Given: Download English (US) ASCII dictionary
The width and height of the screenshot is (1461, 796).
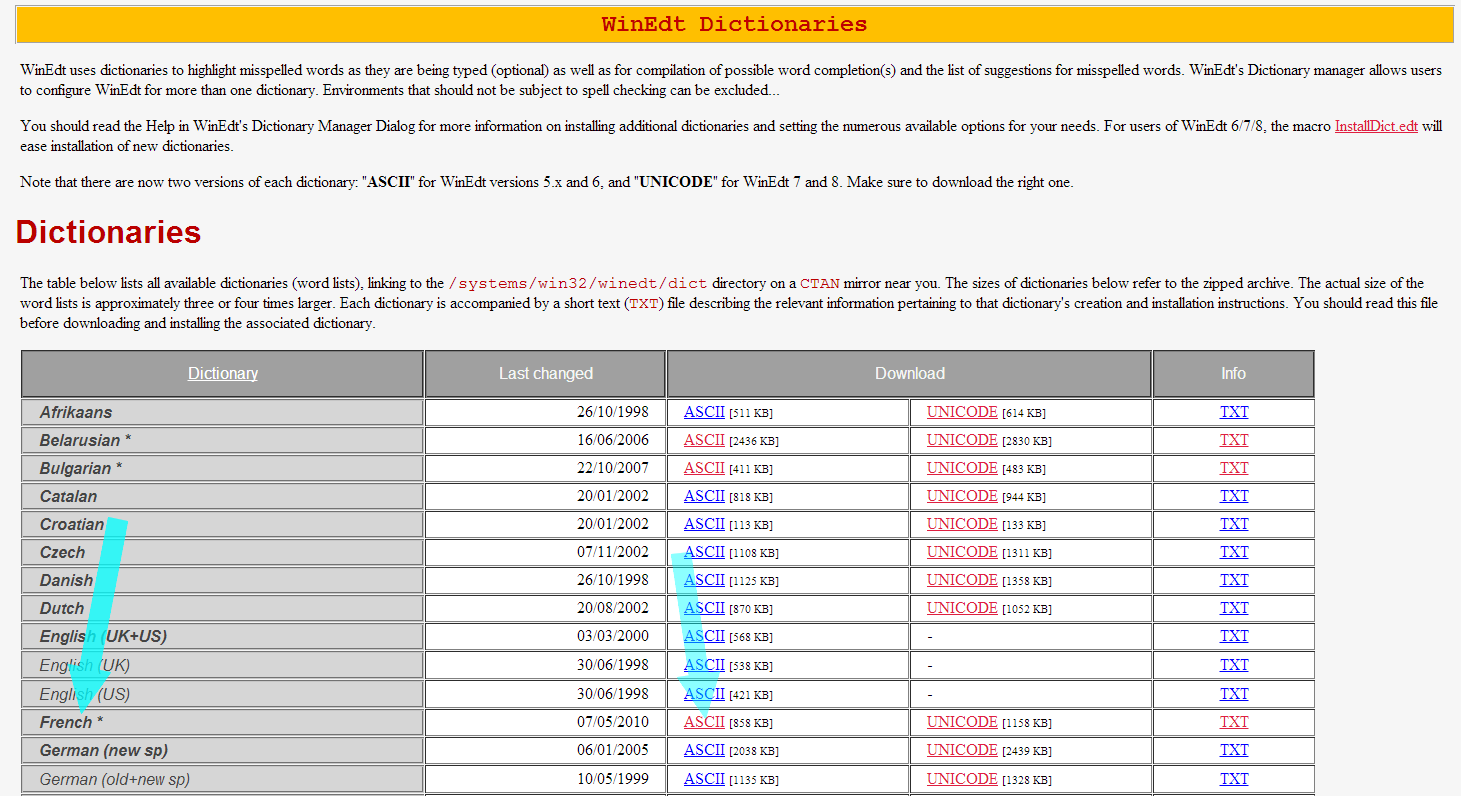Looking at the screenshot, I should pyautogui.click(x=704, y=694).
